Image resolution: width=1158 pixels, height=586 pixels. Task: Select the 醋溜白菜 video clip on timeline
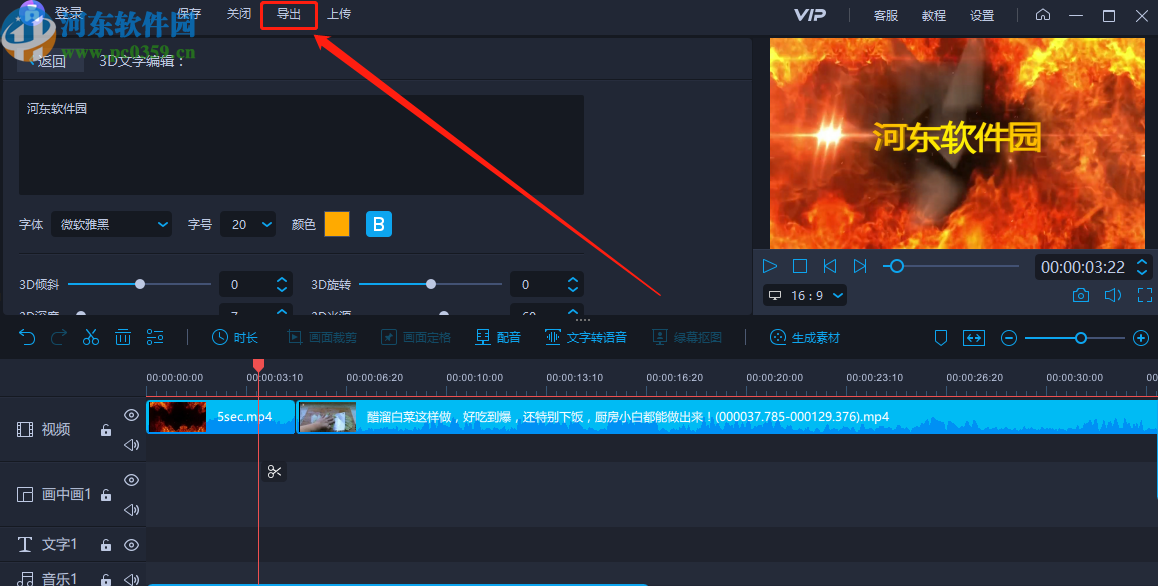pos(727,417)
